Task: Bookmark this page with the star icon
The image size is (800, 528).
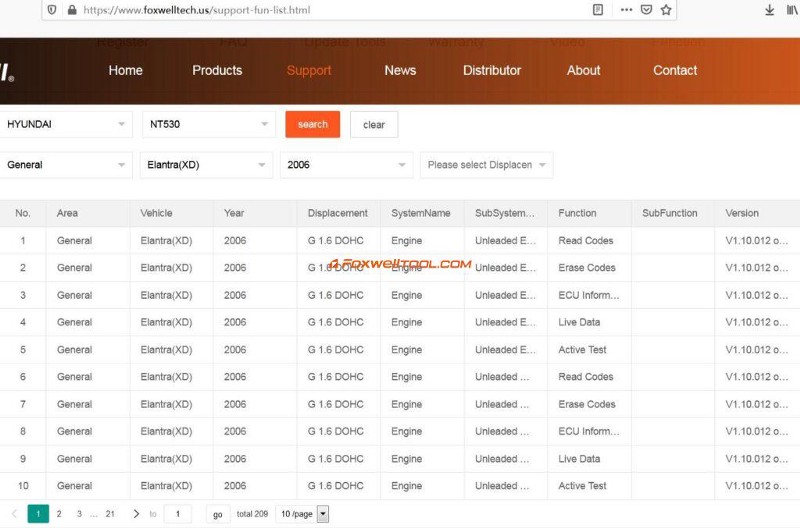Action: [666, 10]
